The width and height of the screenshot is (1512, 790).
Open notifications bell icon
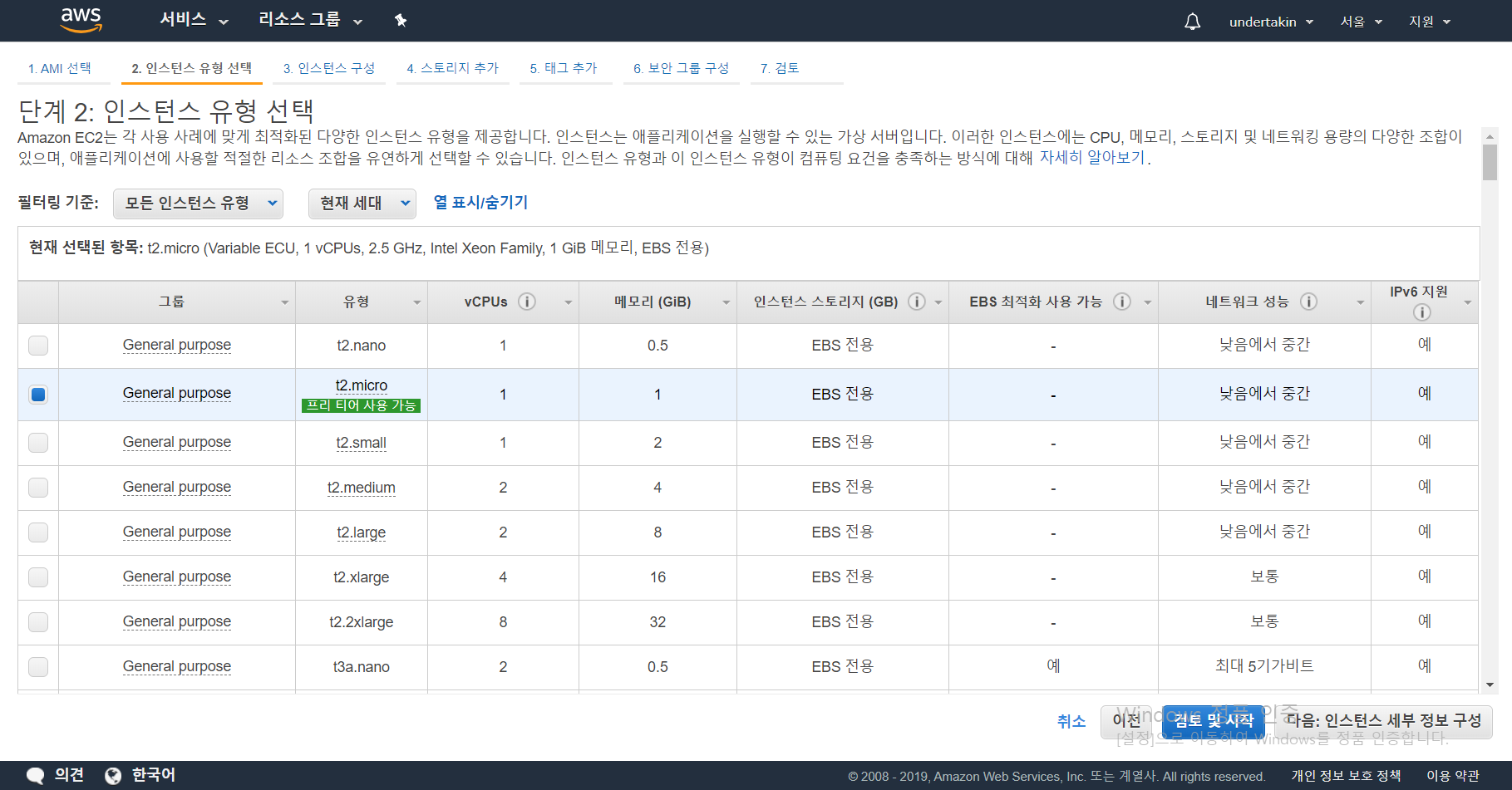coord(1192,22)
